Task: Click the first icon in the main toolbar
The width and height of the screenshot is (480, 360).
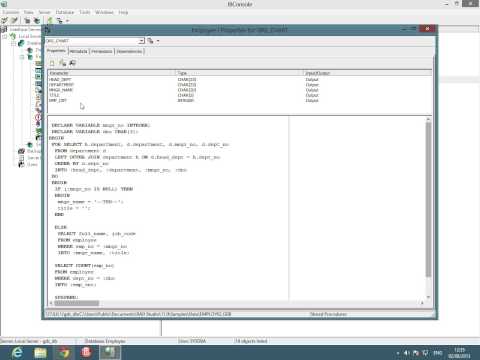Action: point(5,21)
